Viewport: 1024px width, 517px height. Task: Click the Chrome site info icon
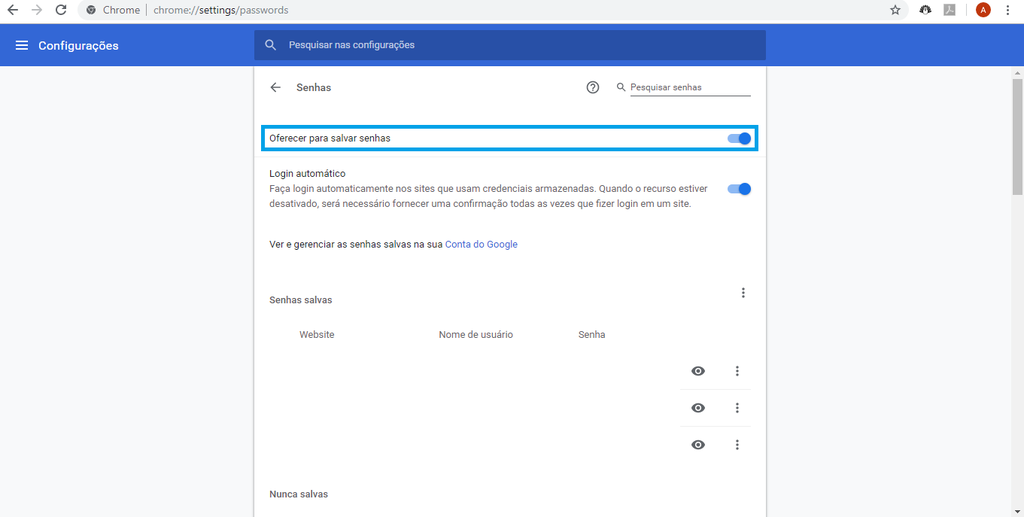click(x=91, y=10)
